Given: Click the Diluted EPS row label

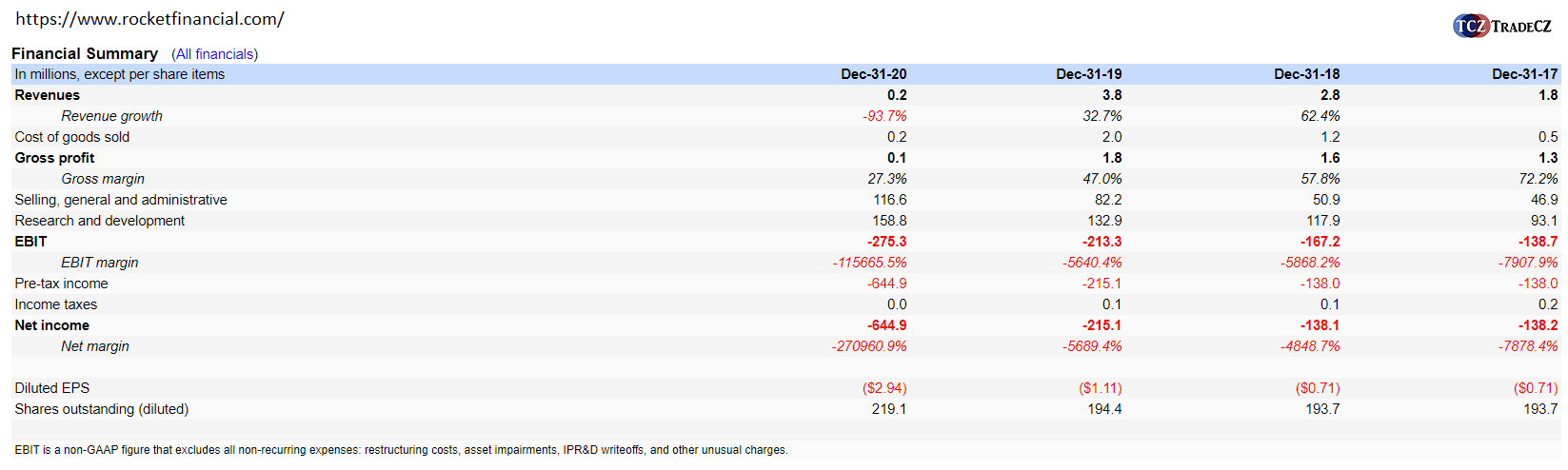Looking at the screenshot, I should (51, 388).
